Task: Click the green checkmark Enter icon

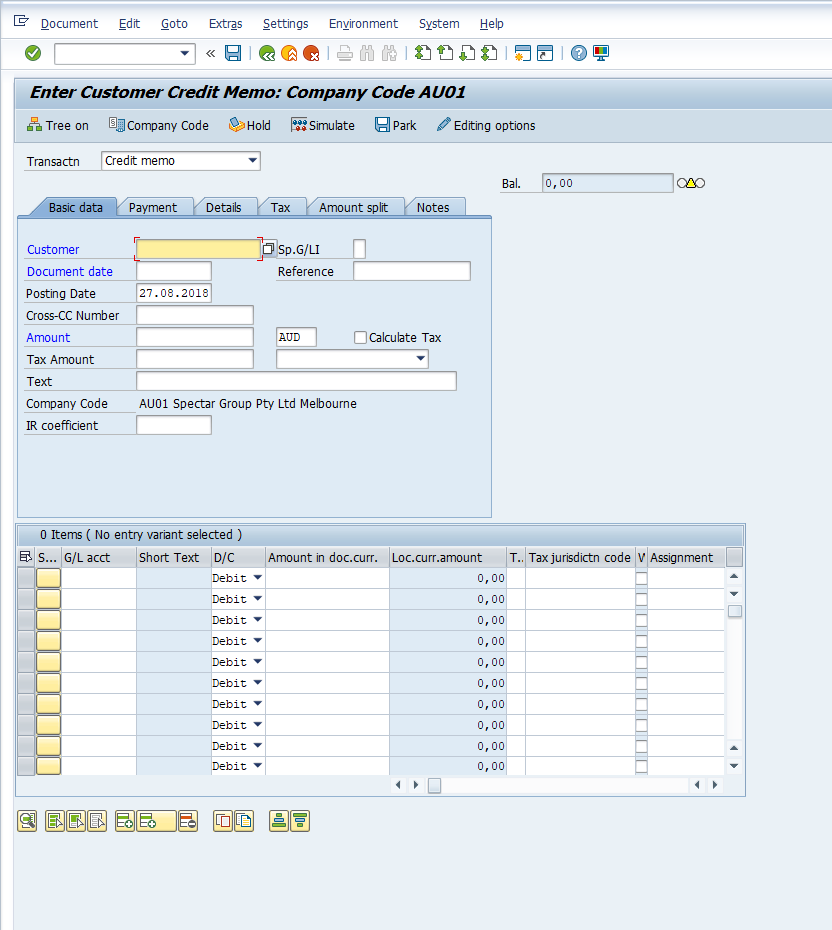Action: click(x=33, y=53)
